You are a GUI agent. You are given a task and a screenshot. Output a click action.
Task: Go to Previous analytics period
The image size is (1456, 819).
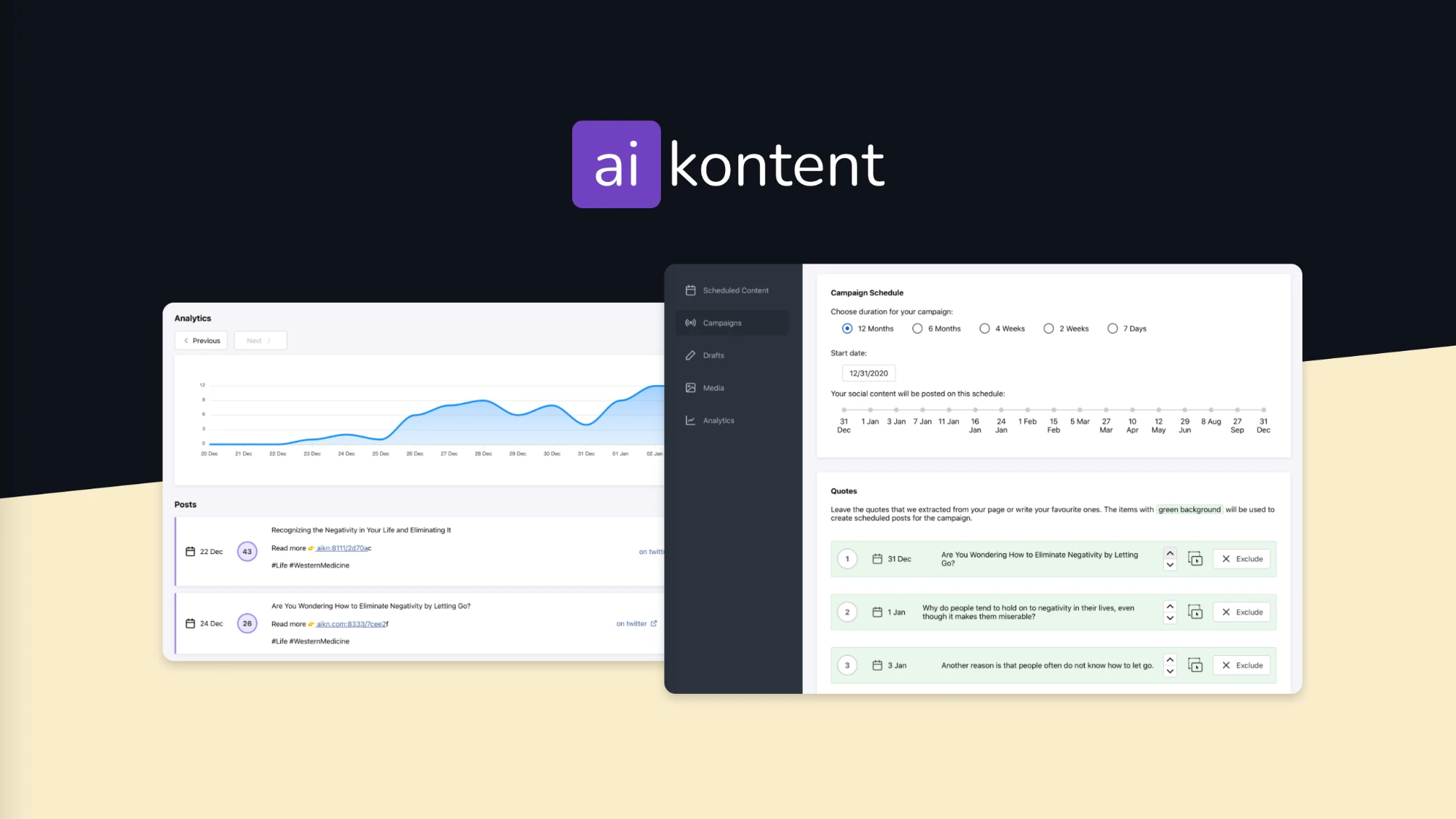[202, 341]
